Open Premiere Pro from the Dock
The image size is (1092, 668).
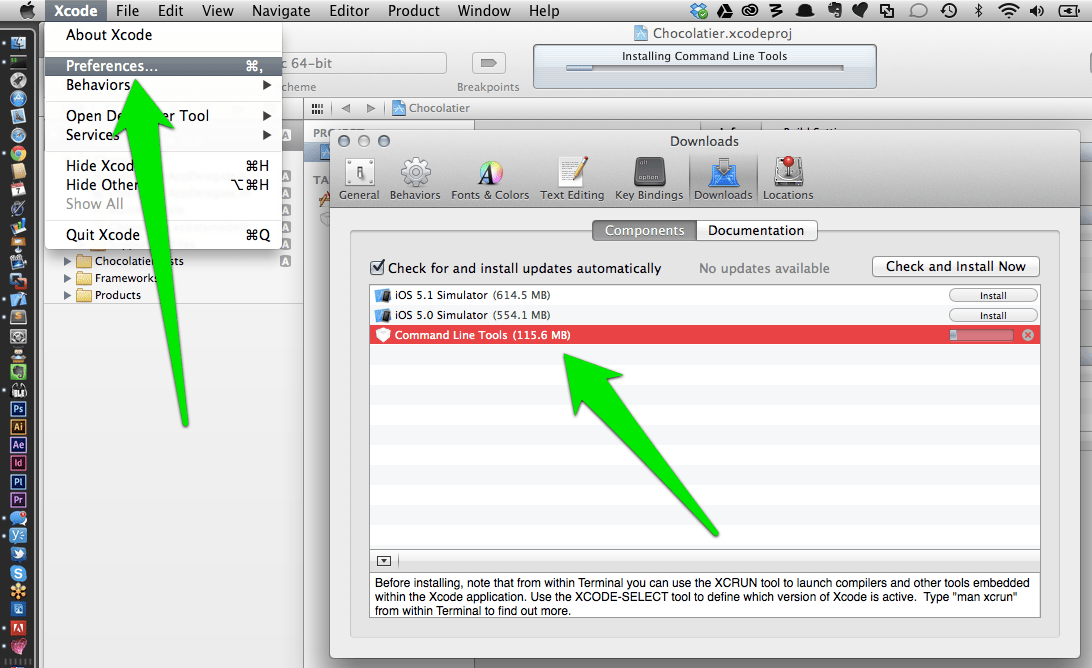pyautogui.click(x=18, y=499)
